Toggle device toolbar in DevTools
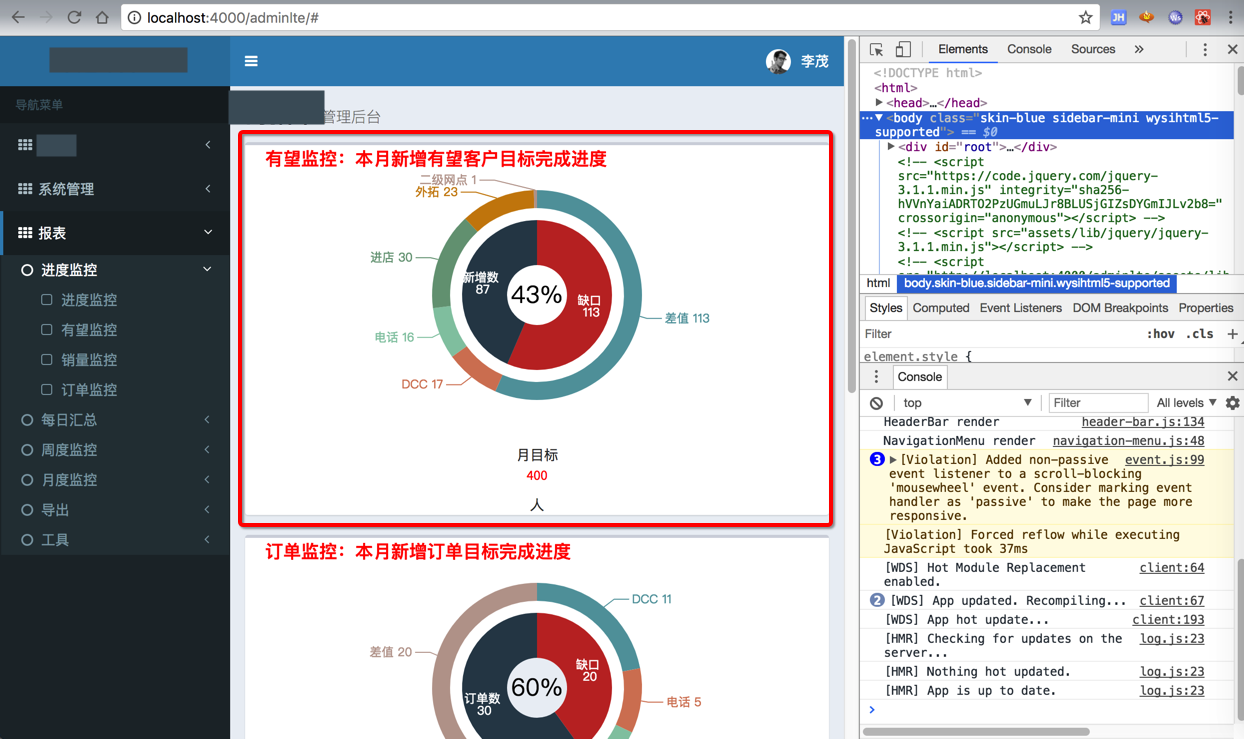This screenshot has height=740, width=1244. click(903, 49)
